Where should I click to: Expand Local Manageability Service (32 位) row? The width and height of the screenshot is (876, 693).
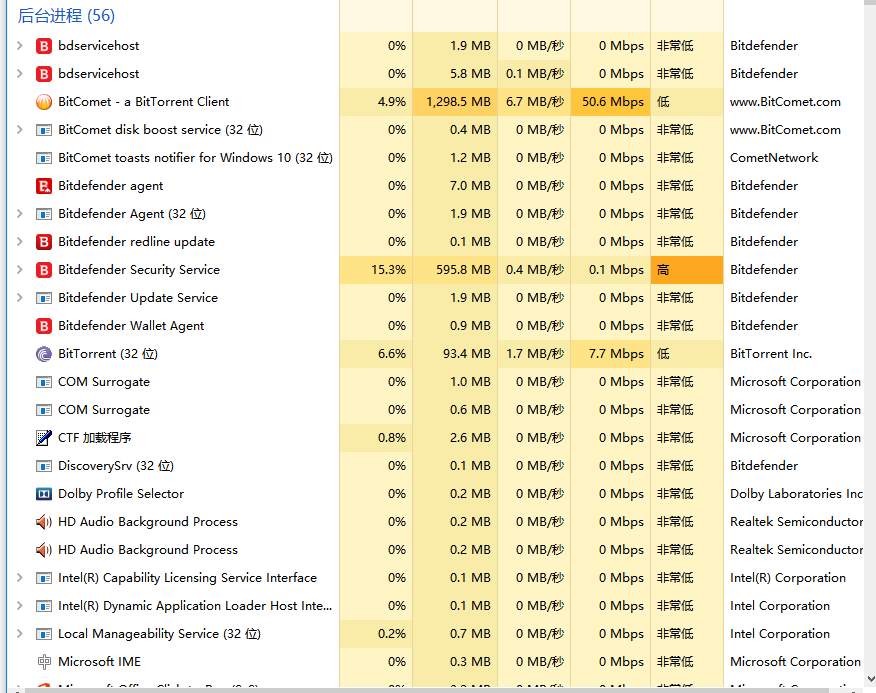pos(20,634)
